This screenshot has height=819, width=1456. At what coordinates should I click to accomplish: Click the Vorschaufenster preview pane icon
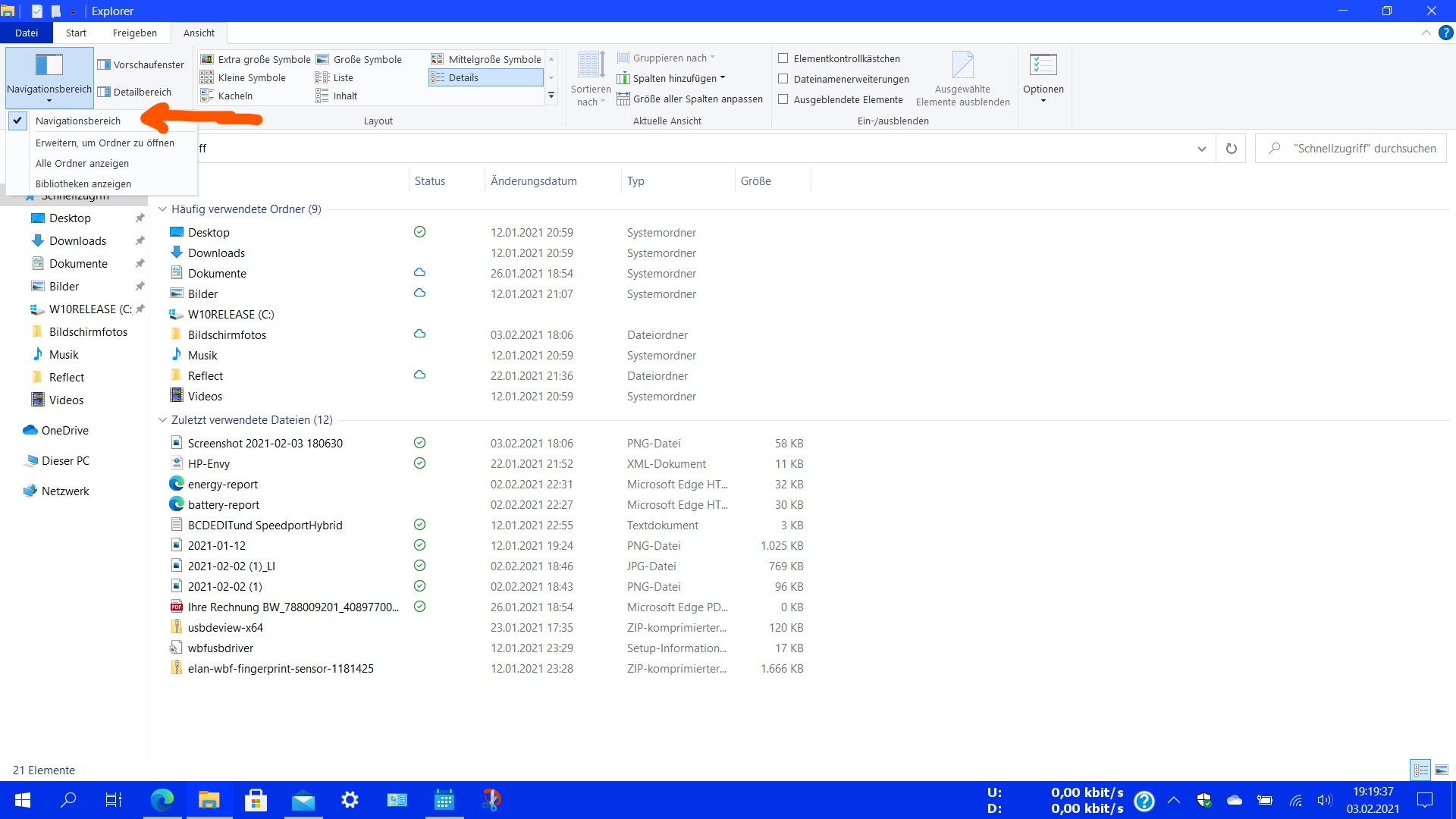[105, 64]
